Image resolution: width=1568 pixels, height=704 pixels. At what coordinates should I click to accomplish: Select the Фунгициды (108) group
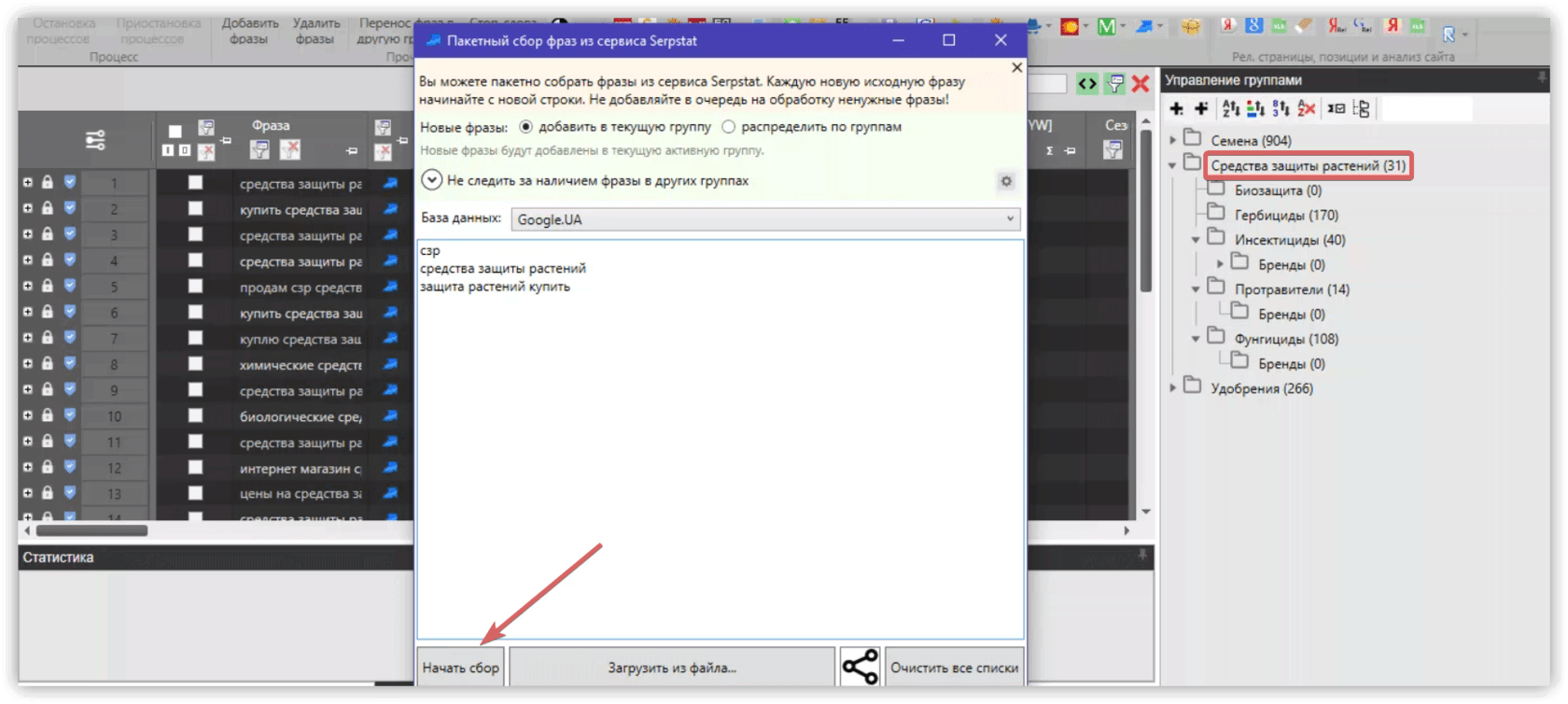pyautogui.click(x=1286, y=339)
